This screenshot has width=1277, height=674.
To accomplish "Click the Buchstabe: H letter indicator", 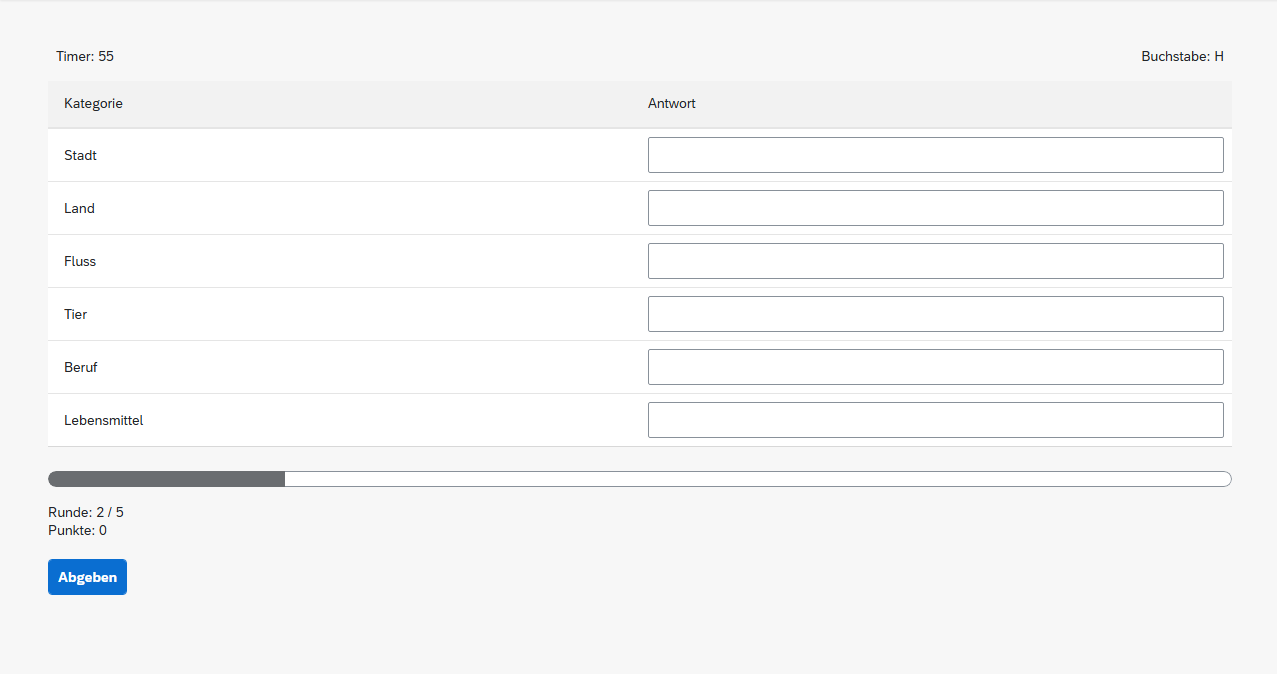I will click(1182, 57).
